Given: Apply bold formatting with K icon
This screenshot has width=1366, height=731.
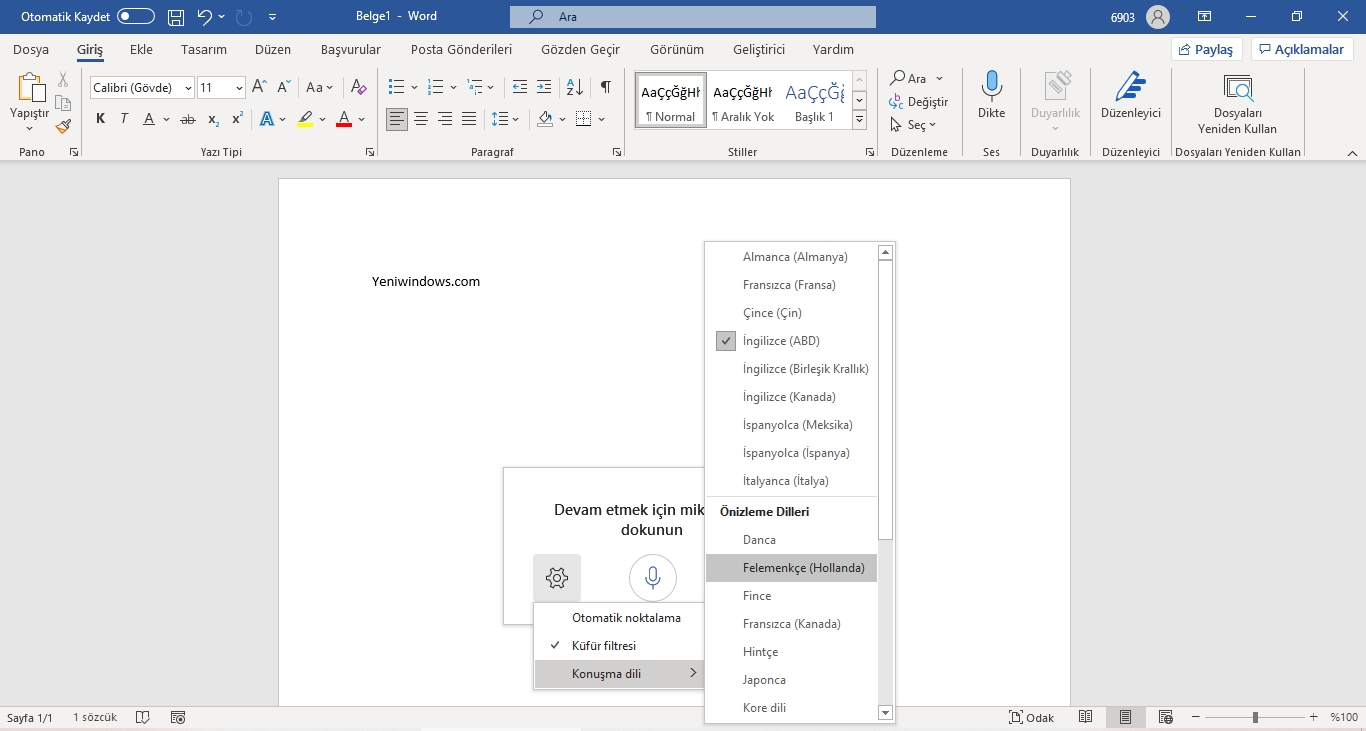Looking at the screenshot, I should pos(99,118).
